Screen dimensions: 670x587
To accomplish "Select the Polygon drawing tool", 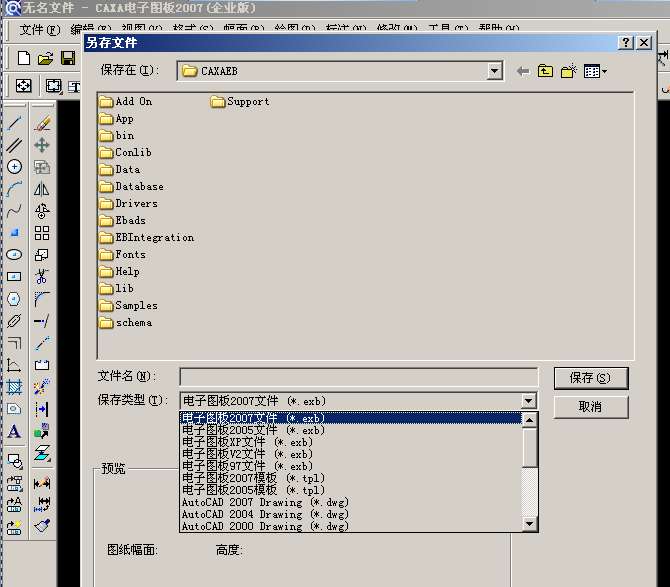I will click(14, 299).
